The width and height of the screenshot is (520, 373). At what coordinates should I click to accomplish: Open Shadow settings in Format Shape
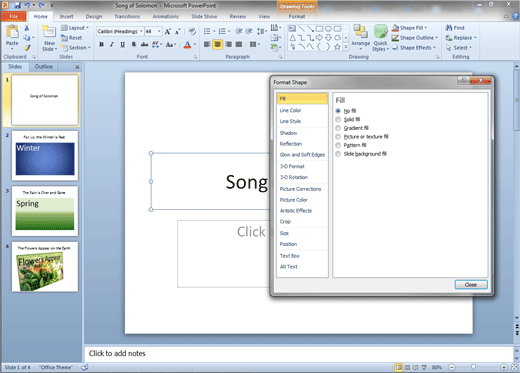pos(288,133)
